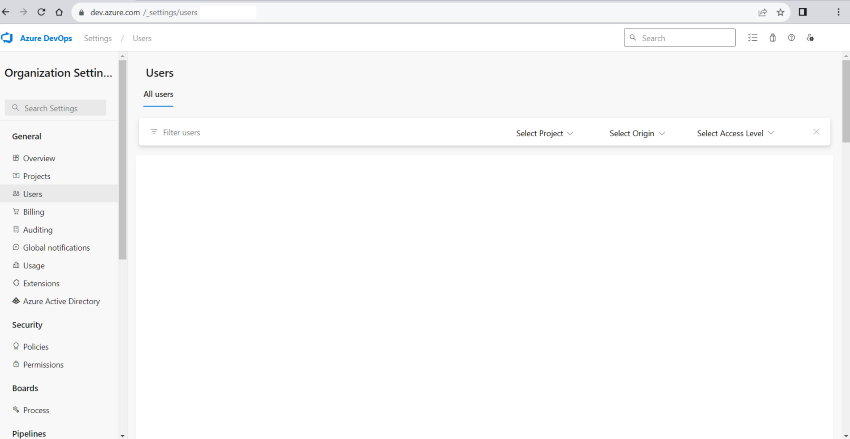
Task: Open Billing in the settings sidebar
Action: [x=33, y=212]
